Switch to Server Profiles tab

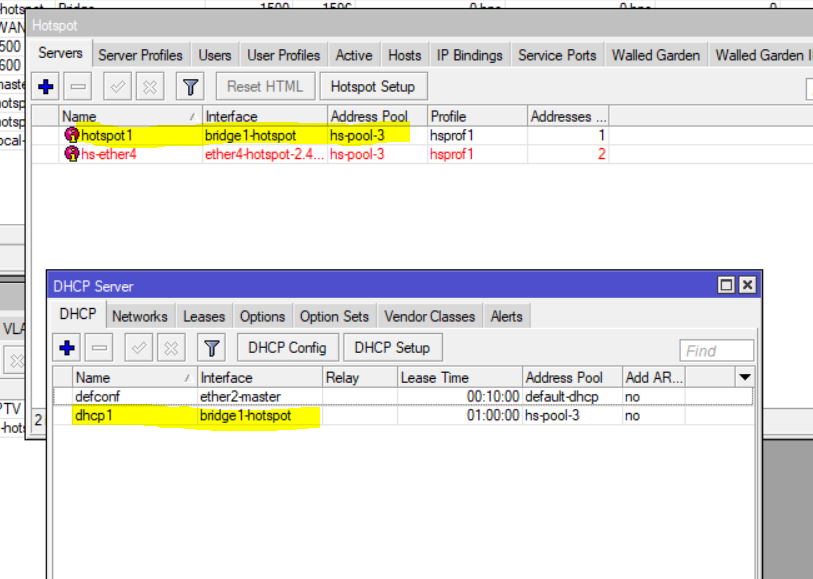pyautogui.click(x=141, y=55)
